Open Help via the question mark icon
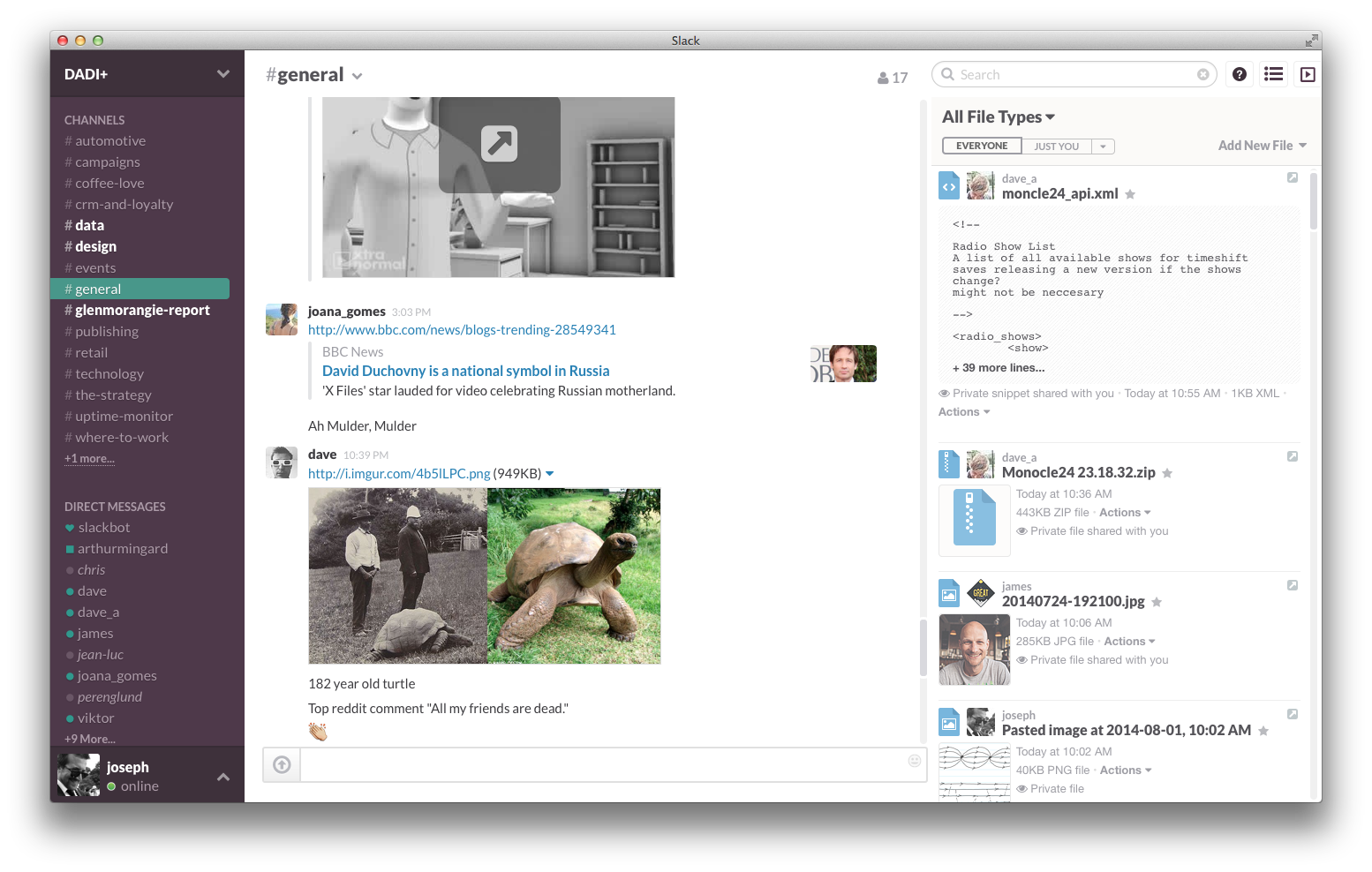The height and width of the screenshot is (872, 1372). click(x=1239, y=74)
